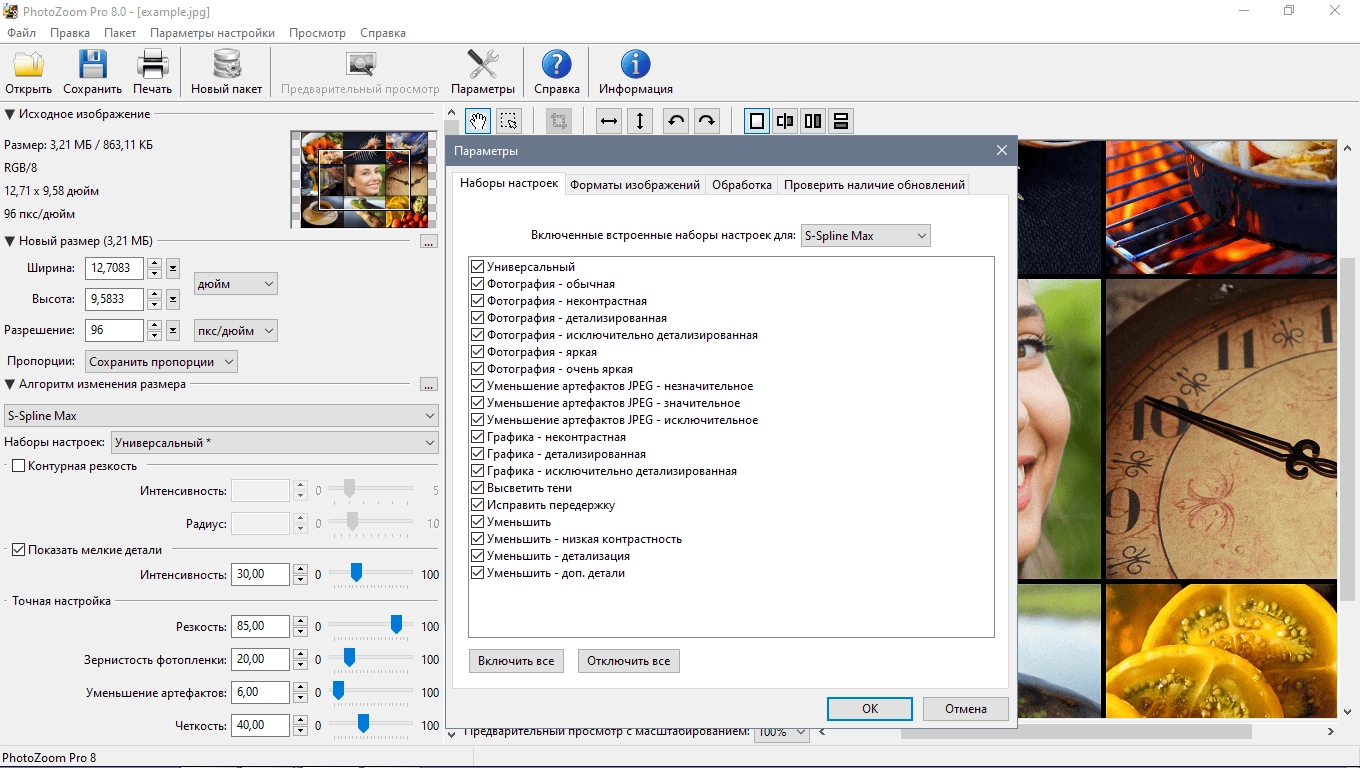Confirm dialog with OK button
Image resolution: width=1360 pixels, height=768 pixels.
click(x=870, y=708)
